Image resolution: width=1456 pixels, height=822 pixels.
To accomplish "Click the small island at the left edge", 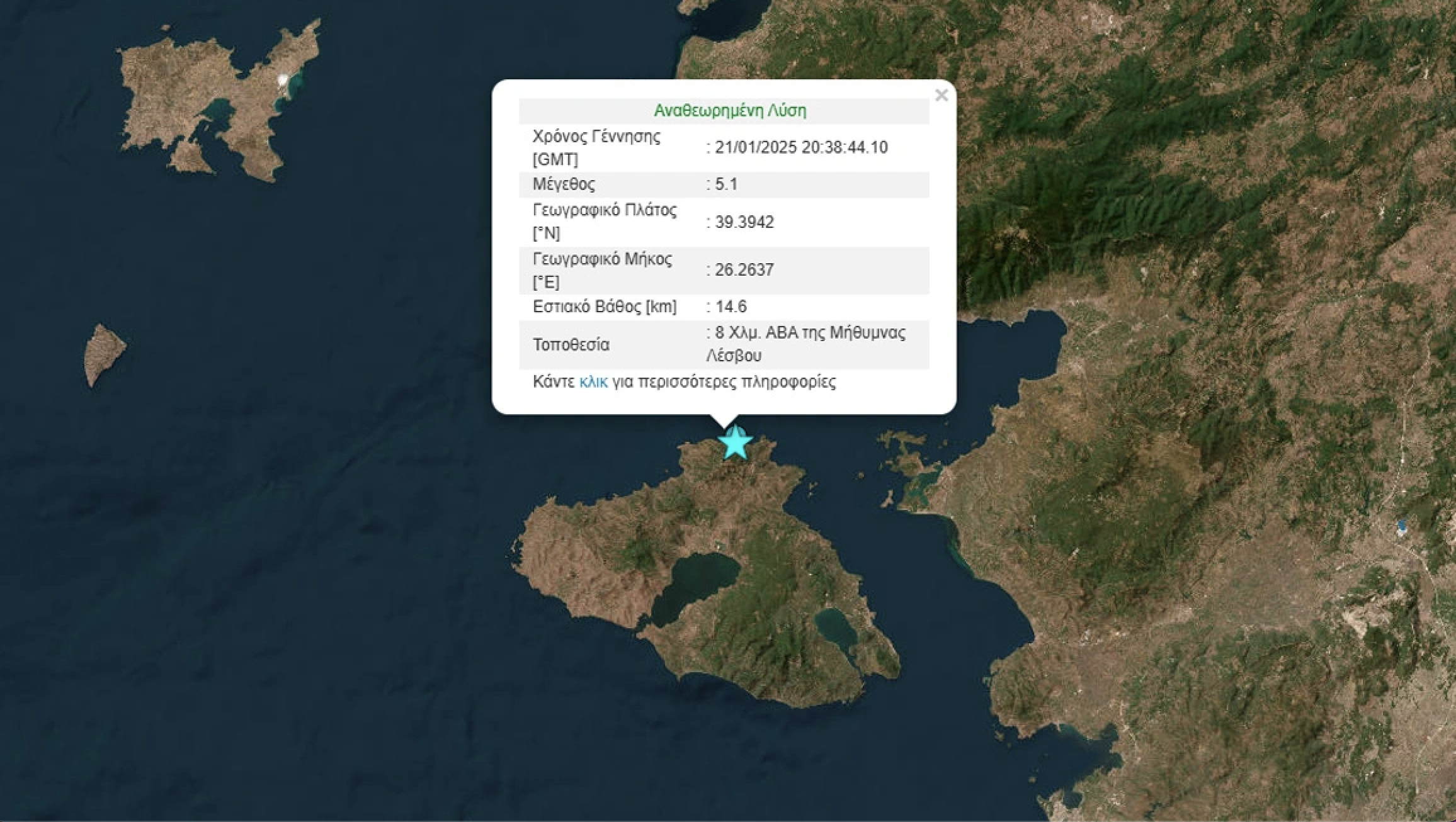I will tap(103, 352).
